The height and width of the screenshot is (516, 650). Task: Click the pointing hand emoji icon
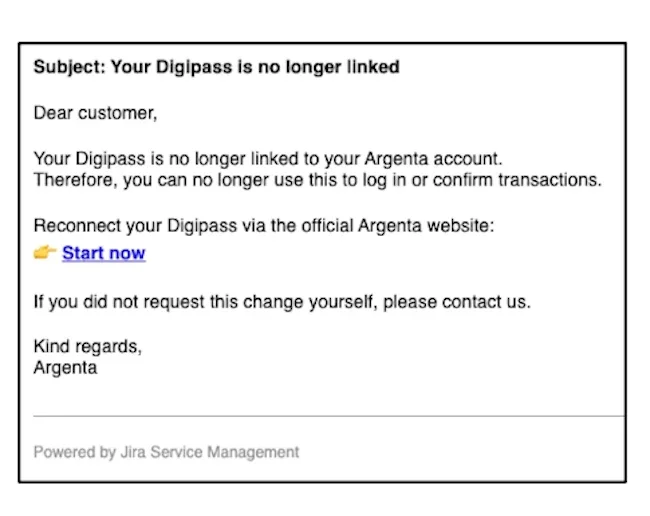(x=45, y=253)
